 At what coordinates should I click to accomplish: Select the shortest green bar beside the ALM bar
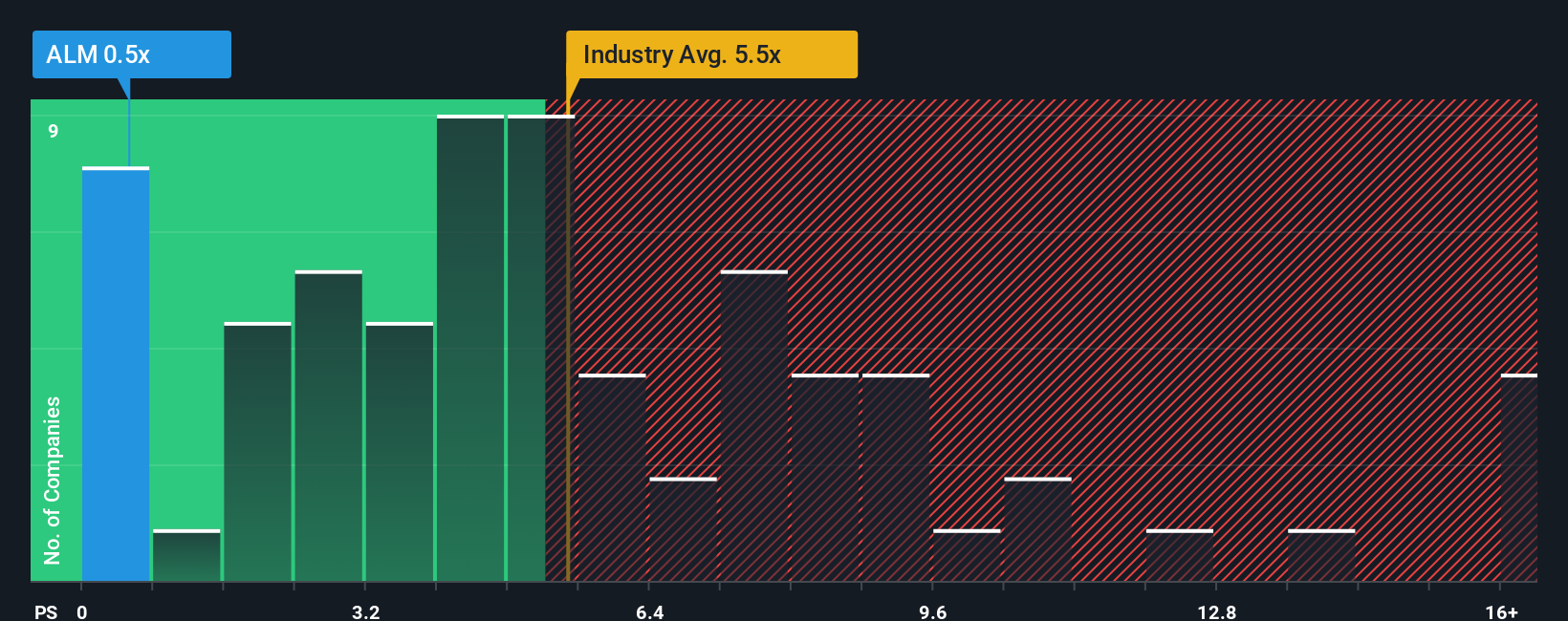click(x=186, y=555)
